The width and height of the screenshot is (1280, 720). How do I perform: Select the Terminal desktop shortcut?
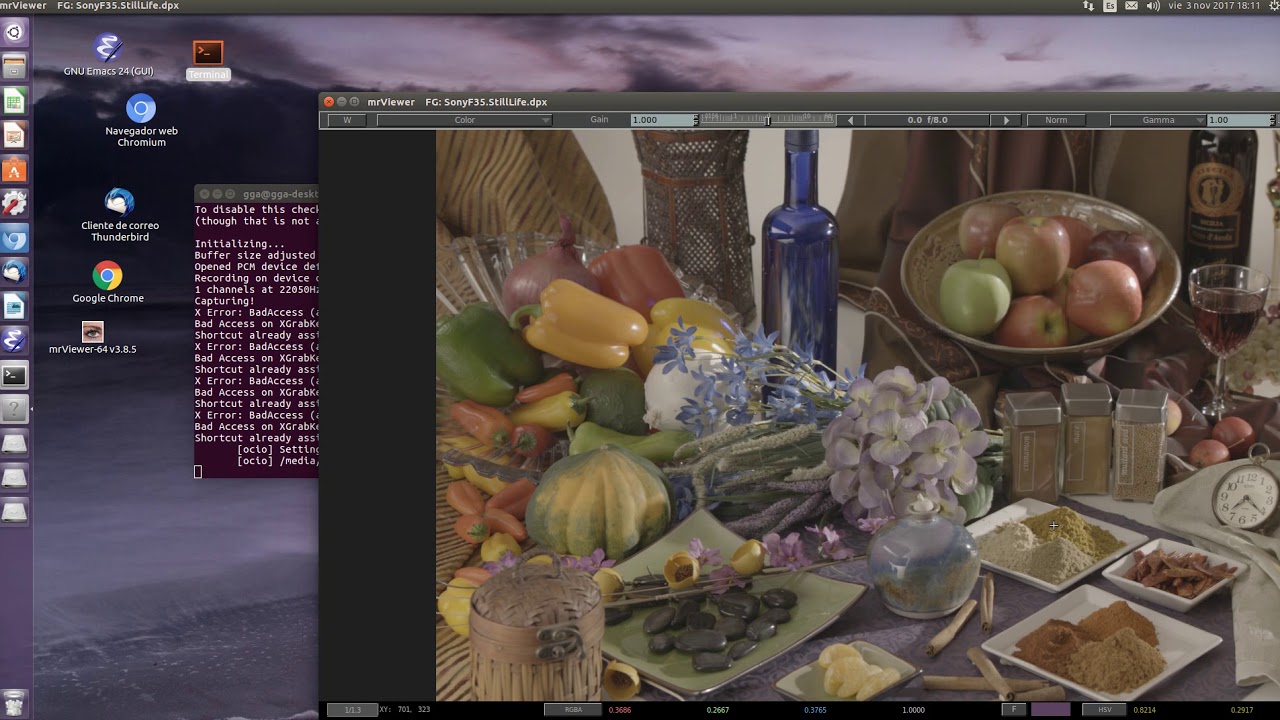pyautogui.click(x=208, y=60)
